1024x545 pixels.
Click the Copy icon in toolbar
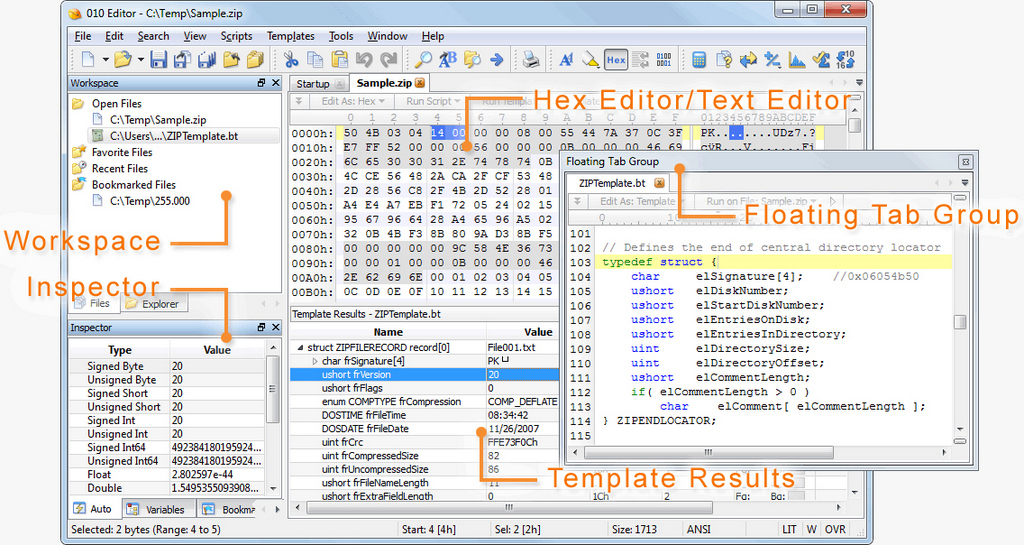(x=315, y=60)
